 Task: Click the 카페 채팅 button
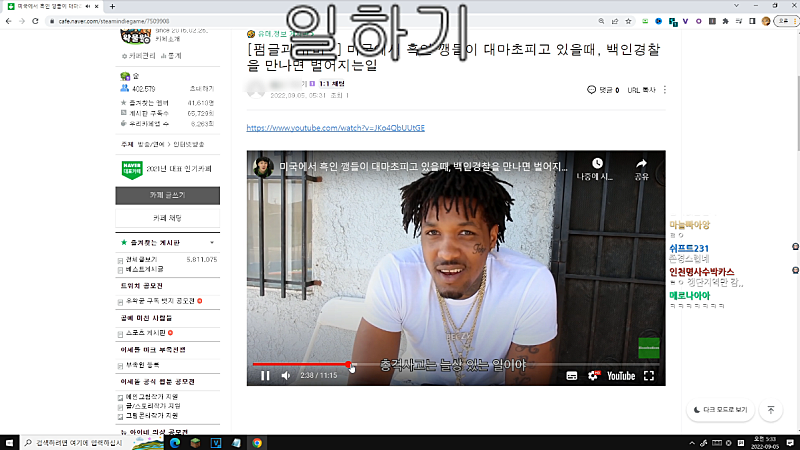[x=167, y=217]
